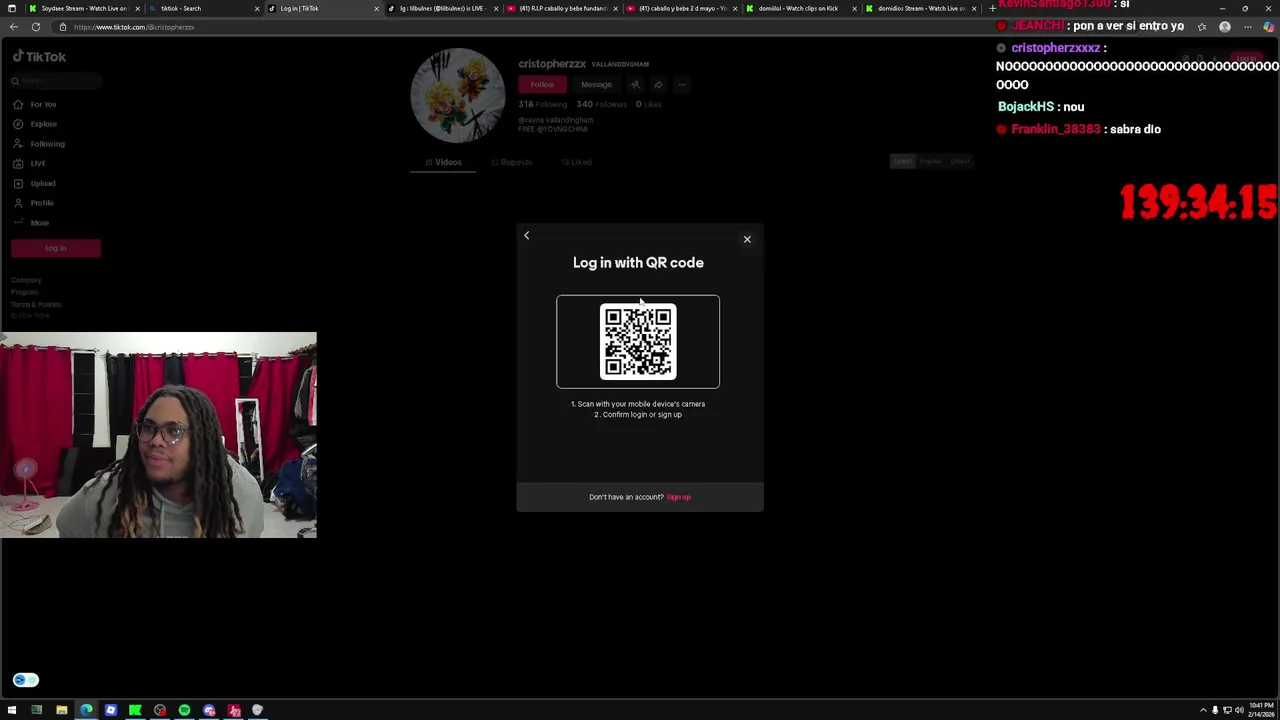Click the Message button on profile
The image size is (1280, 720).
[x=596, y=85]
